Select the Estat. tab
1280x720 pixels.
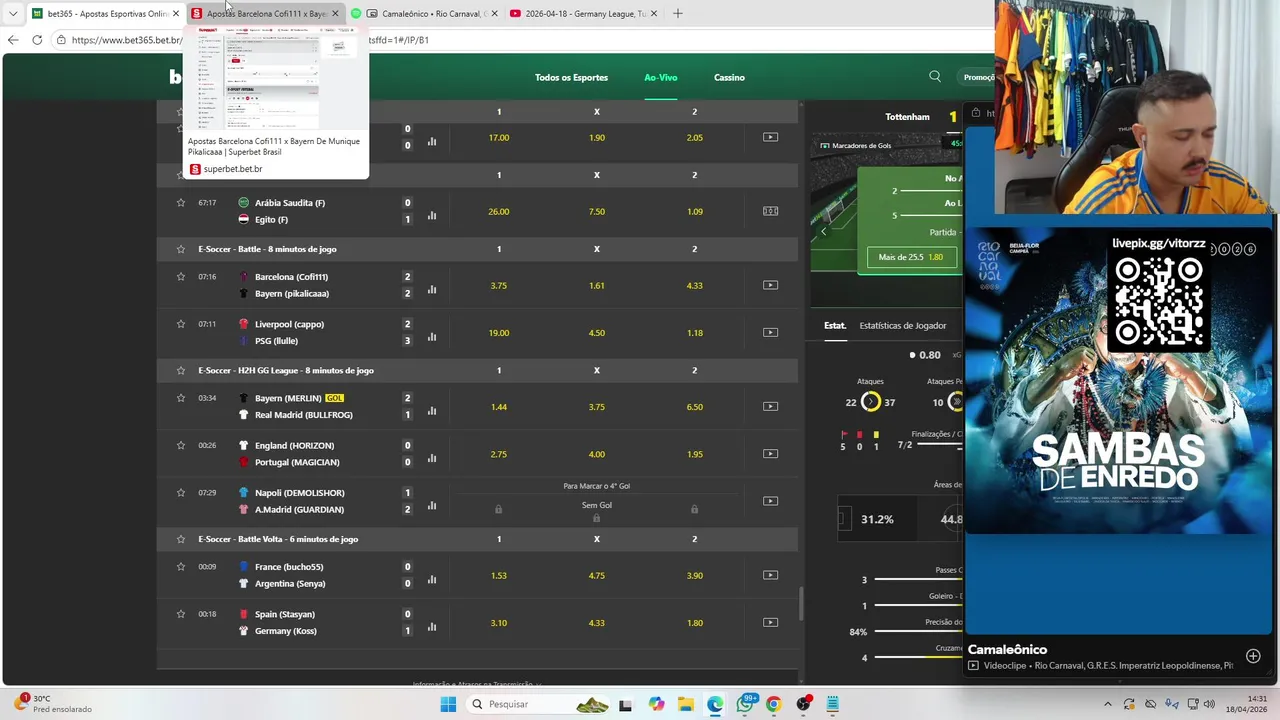click(x=835, y=325)
